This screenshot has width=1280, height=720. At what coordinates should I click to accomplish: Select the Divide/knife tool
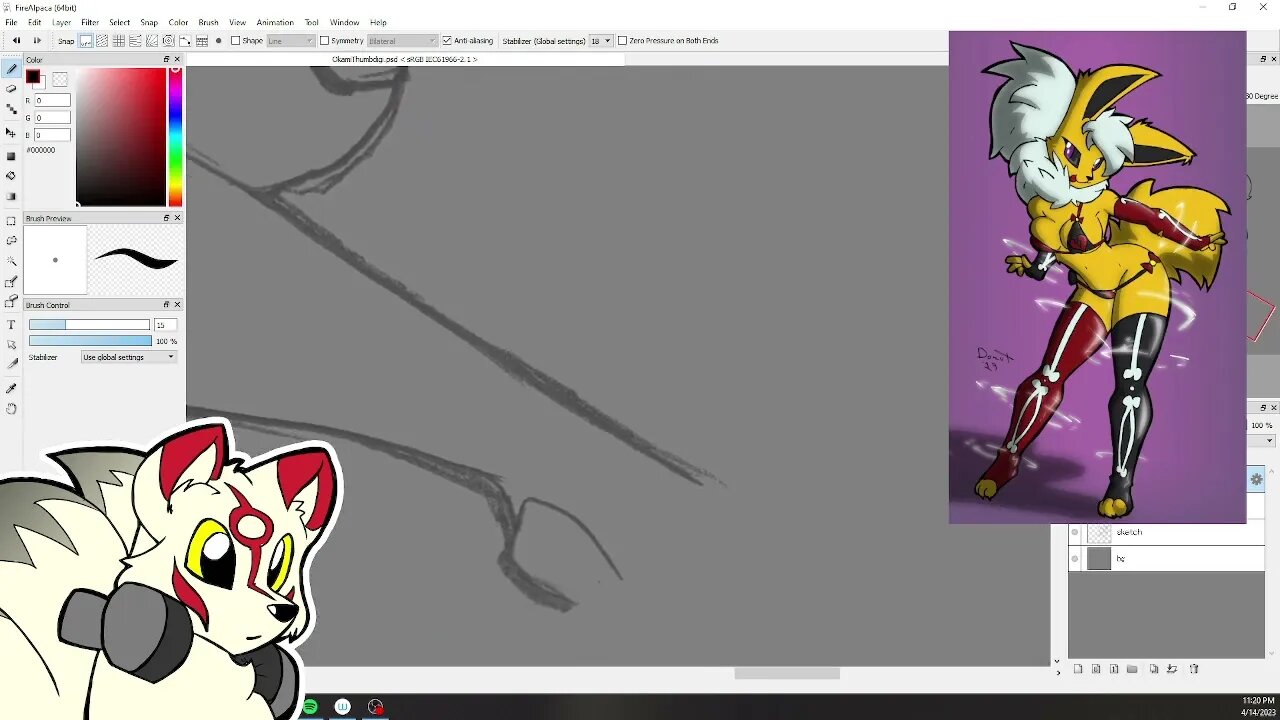[x=11, y=364]
